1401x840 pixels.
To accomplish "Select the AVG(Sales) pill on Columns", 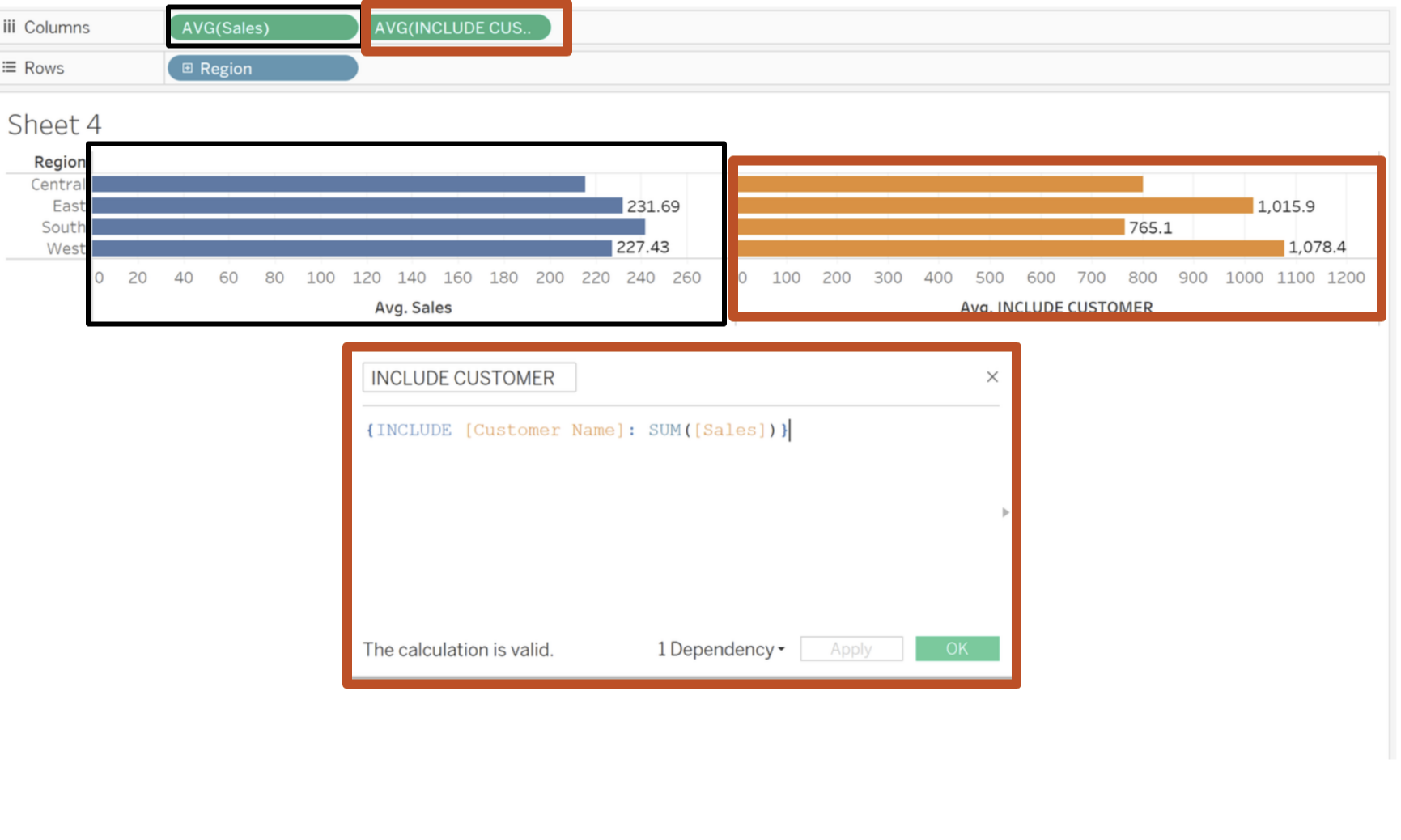I will click(264, 28).
